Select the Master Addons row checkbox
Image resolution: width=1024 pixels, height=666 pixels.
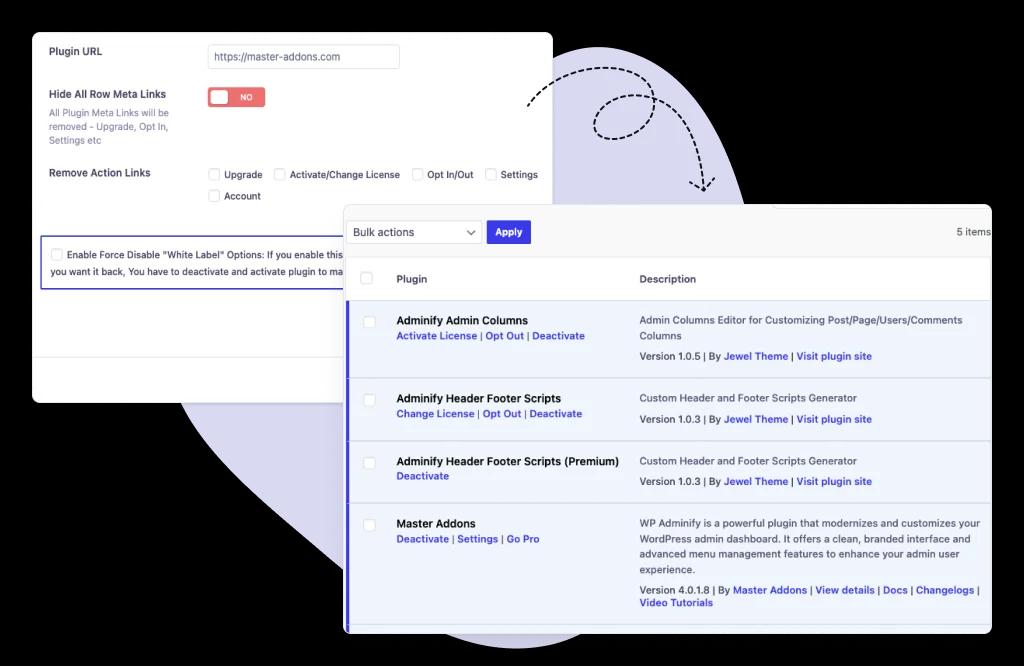(x=369, y=525)
